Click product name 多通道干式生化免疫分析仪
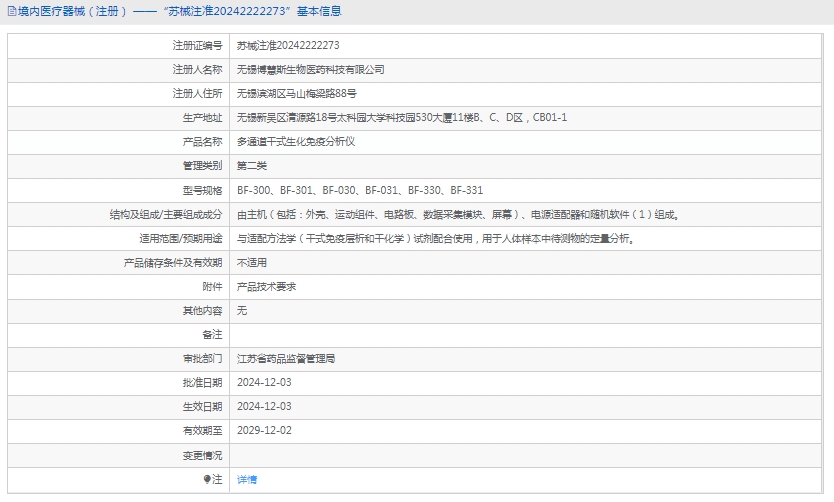The width and height of the screenshot is (834, 502). [x=296, y=142]
